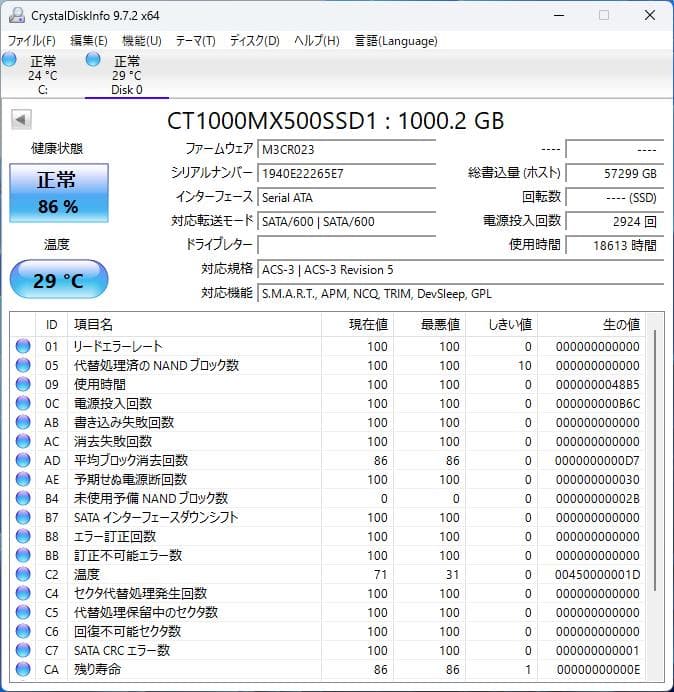Click rotation rate value ---- (SSD)
Image resolution: width=674 pixels, height=692 pixels.
pos(614,197)
